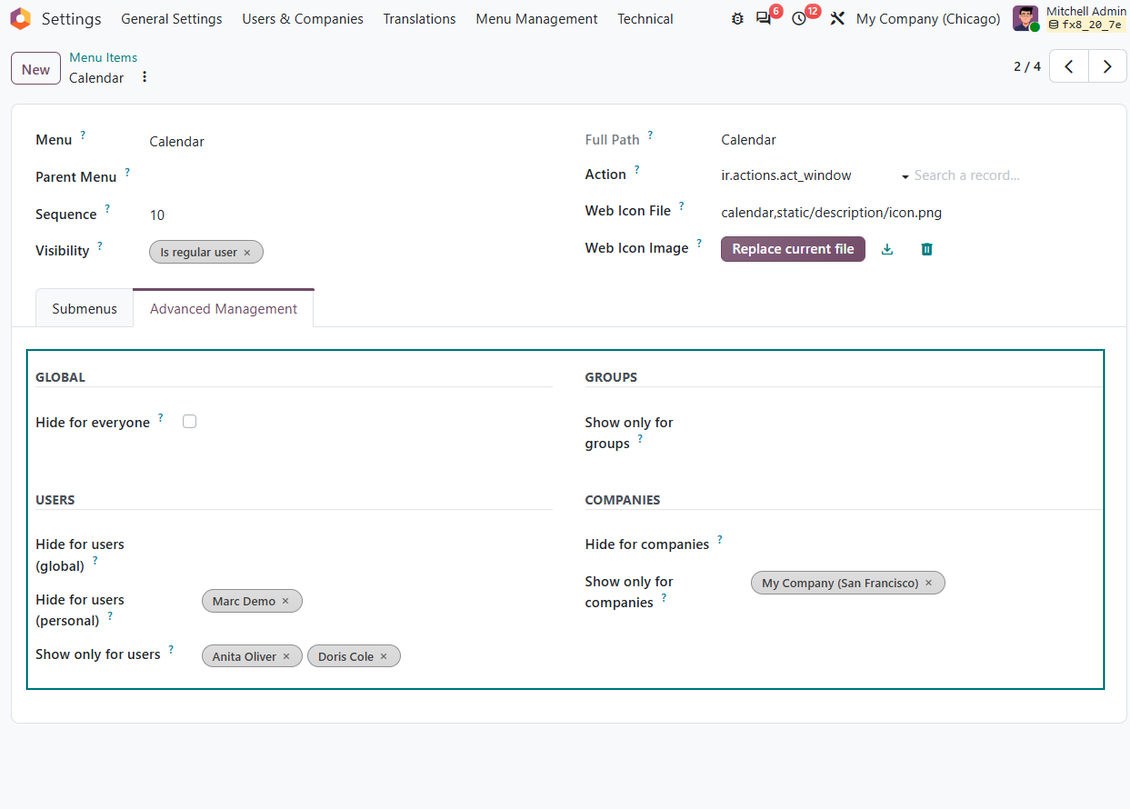Screen dimensions: 1130x809
Task: Show help tooltip for Full Path
Action: tap(650, 135)
